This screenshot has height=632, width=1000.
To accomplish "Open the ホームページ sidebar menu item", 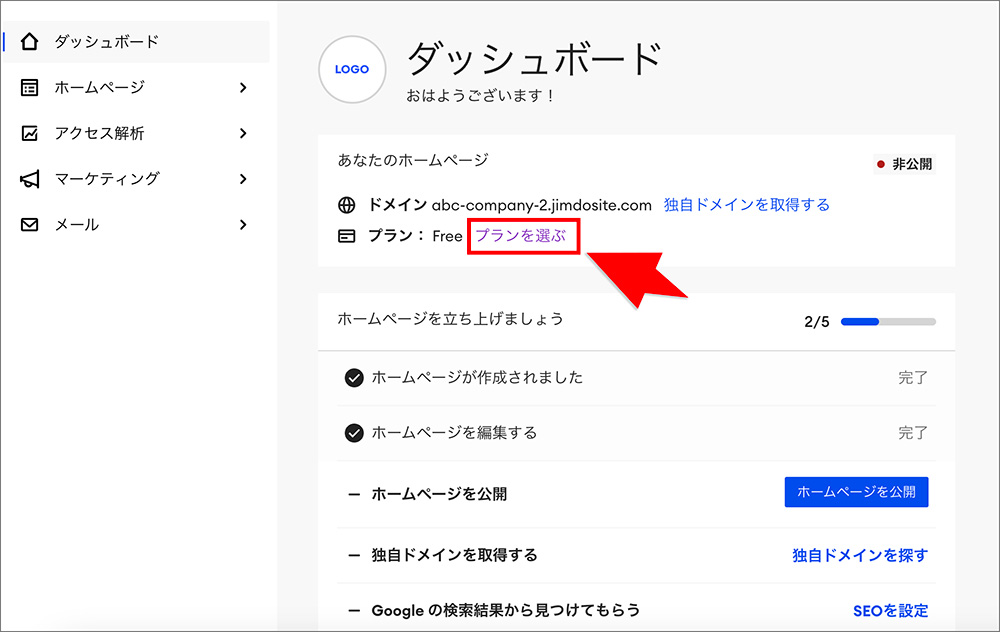I will [x=136, y=87].
